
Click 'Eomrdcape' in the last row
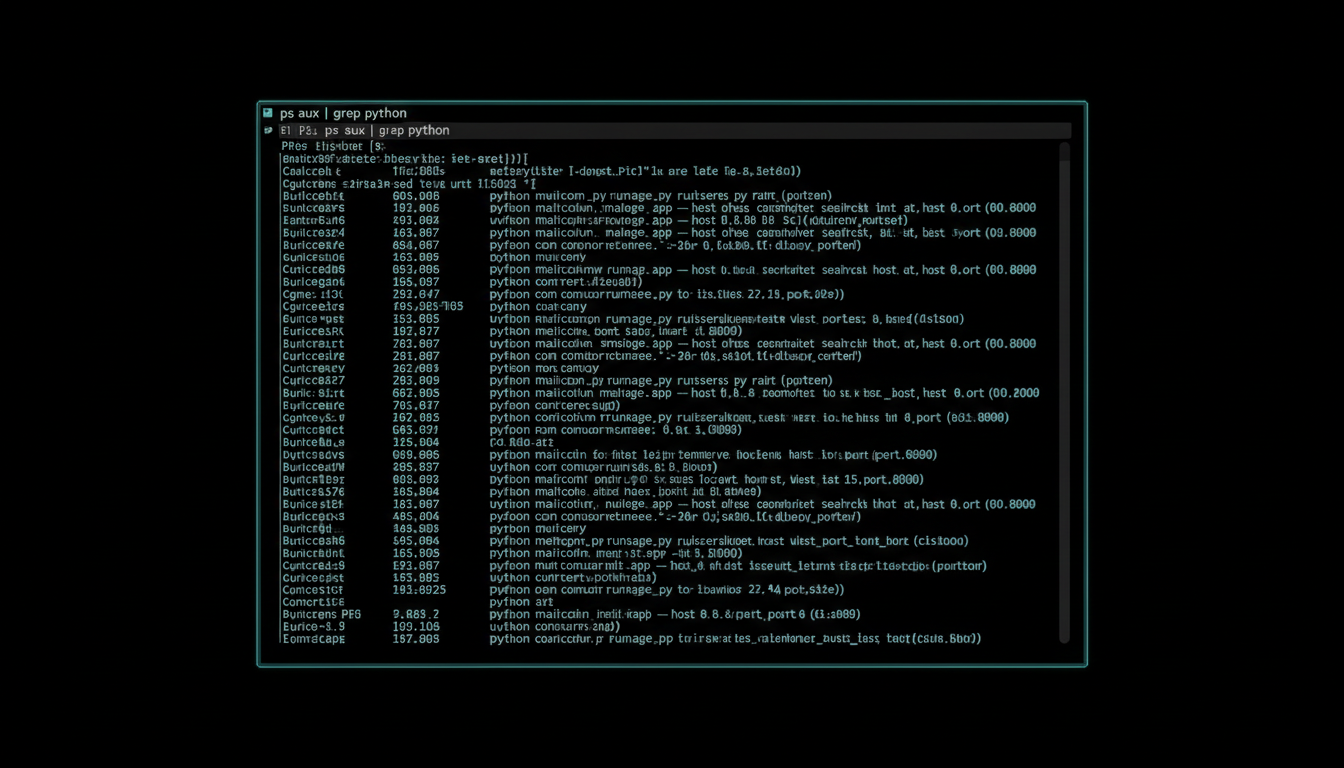(x=314, y=638)
